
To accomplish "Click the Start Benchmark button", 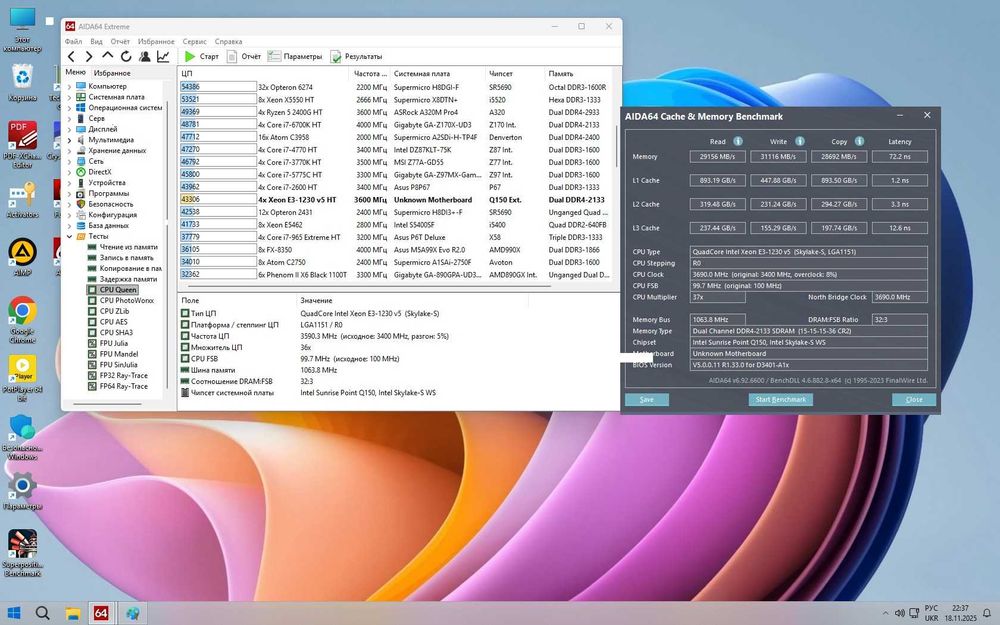I will [x=781, y=399].
